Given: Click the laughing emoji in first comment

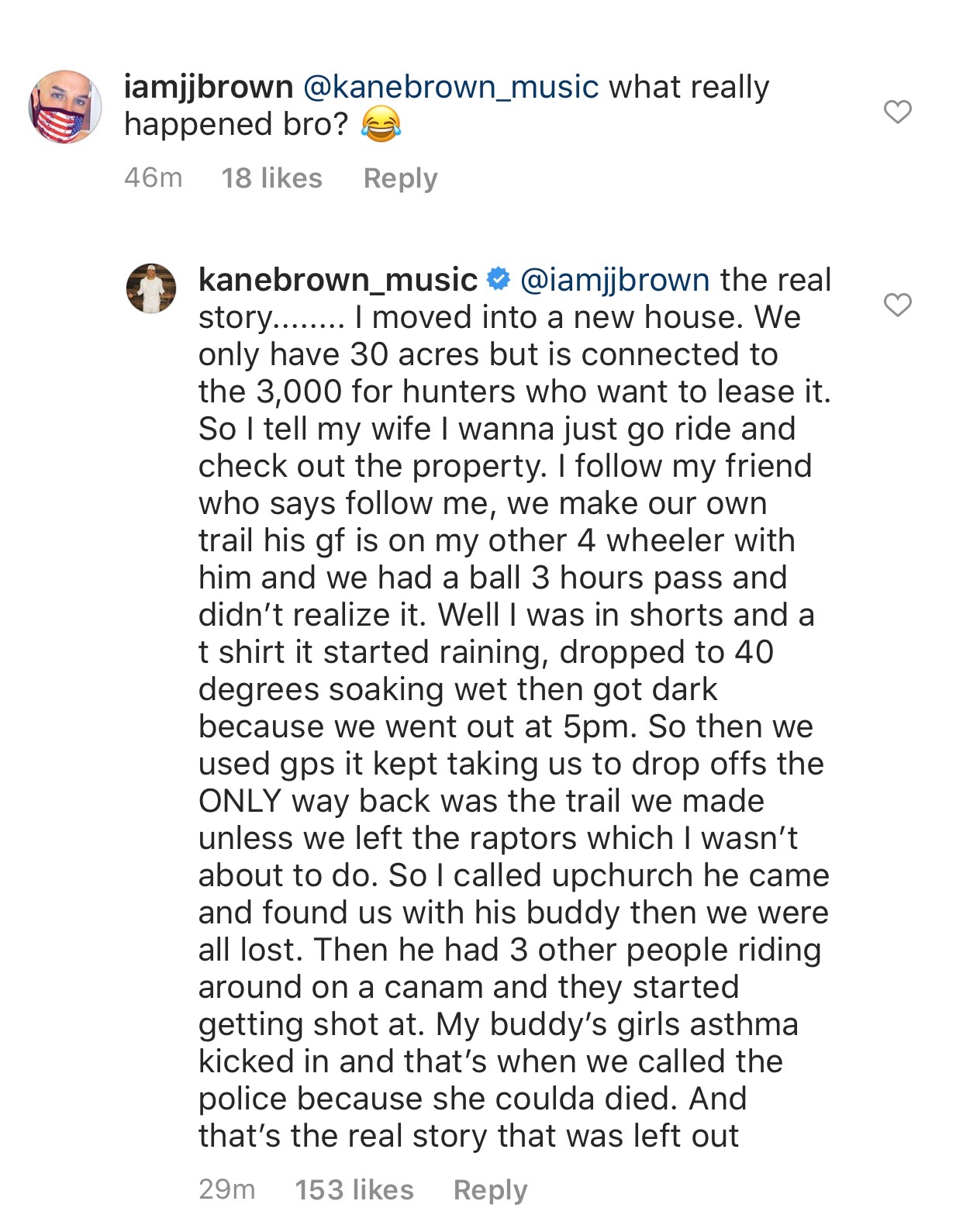Looking at the screenshot, I should tap(381, 125).
